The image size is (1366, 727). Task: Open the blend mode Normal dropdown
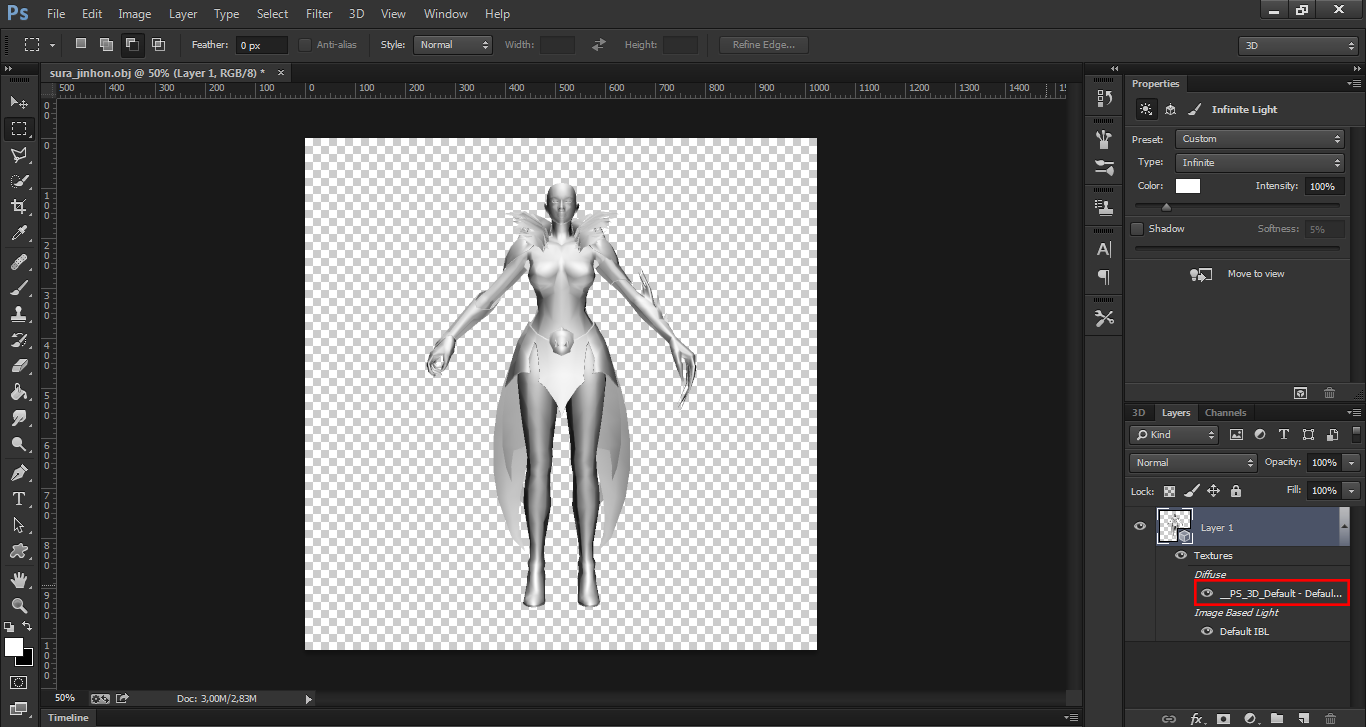click(1193, 463)
